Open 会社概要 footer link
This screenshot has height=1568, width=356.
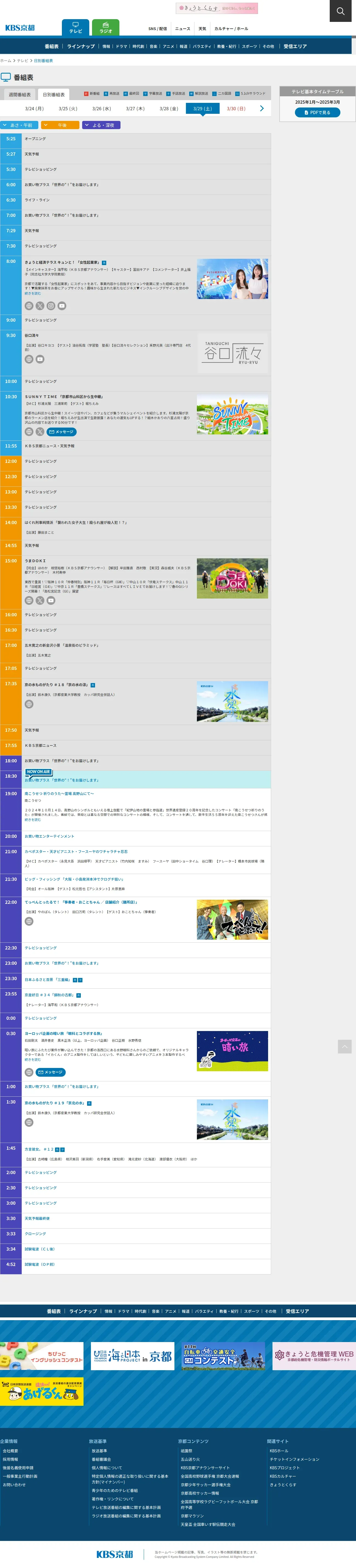[10, 1451]
